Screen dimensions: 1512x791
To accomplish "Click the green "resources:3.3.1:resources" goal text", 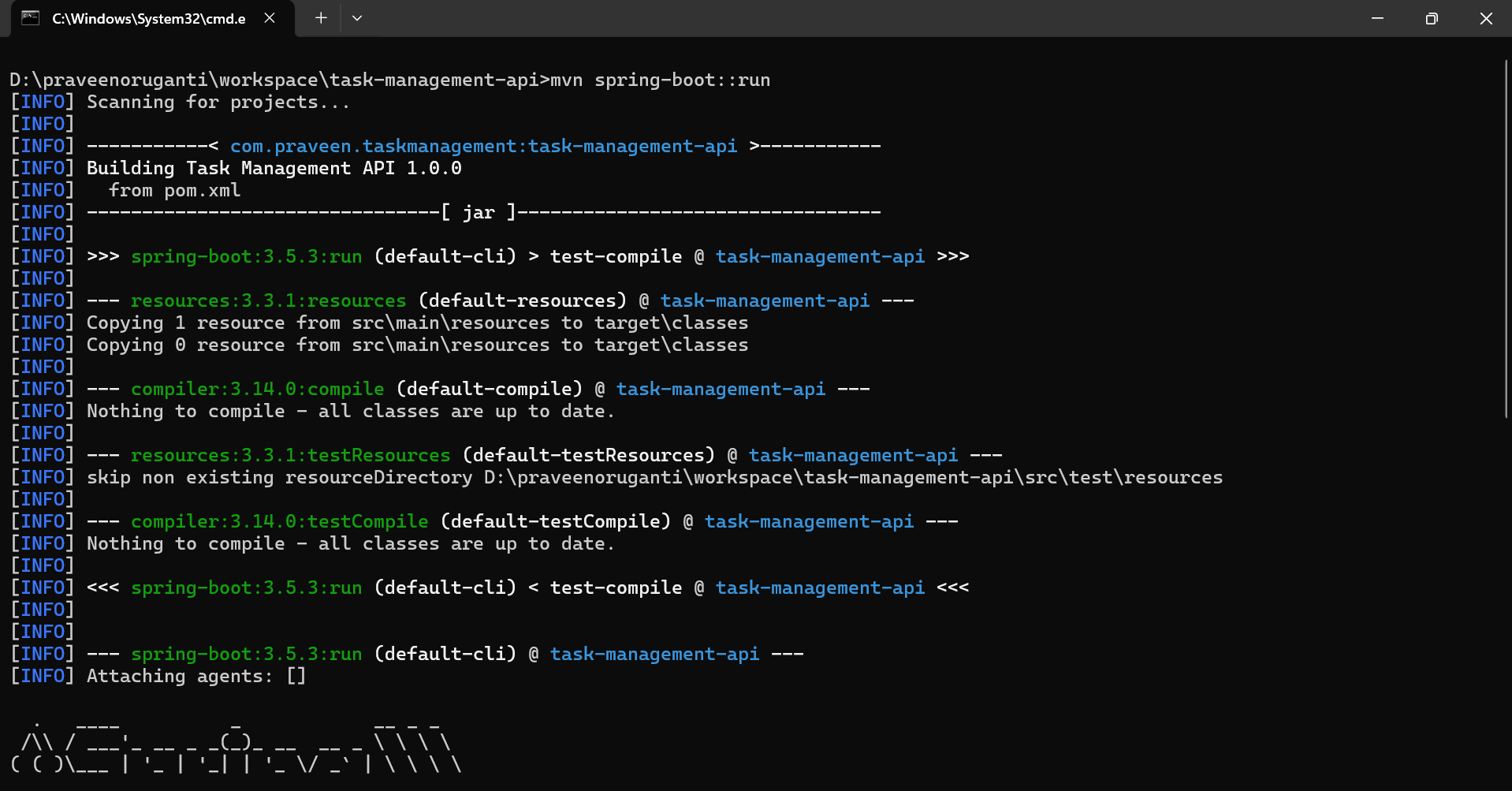I will click(269, 300).
